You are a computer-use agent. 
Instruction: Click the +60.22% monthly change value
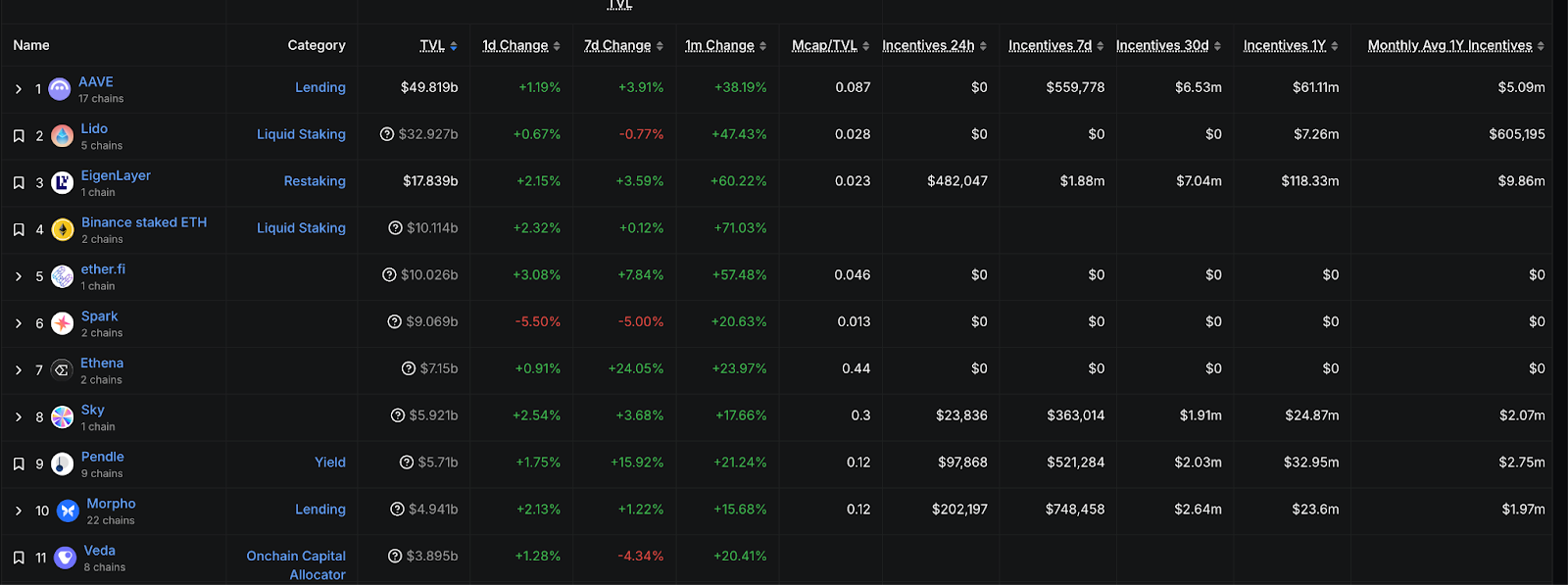pos(739,181)
